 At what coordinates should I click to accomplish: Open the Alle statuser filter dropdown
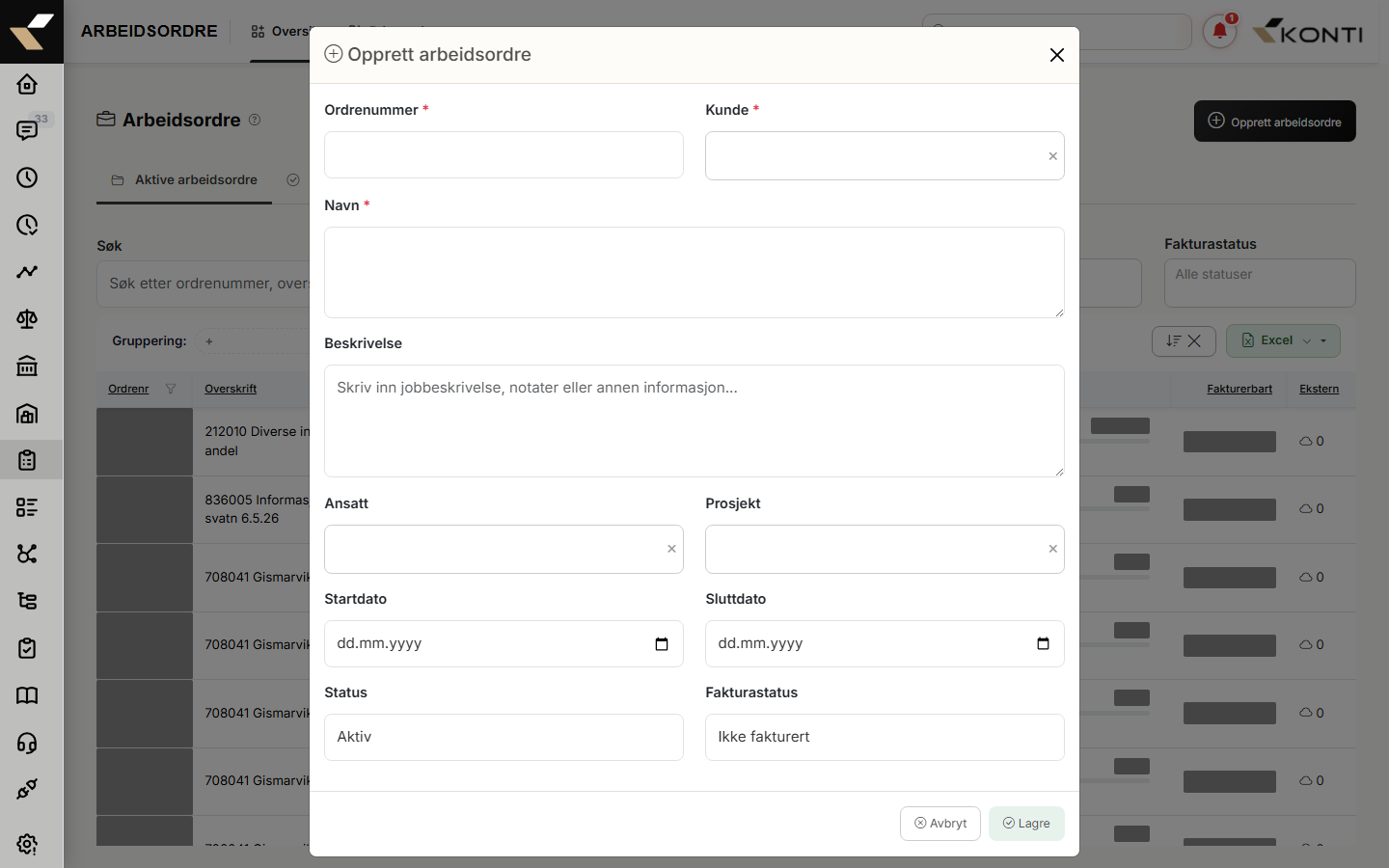pos(1260,283)
